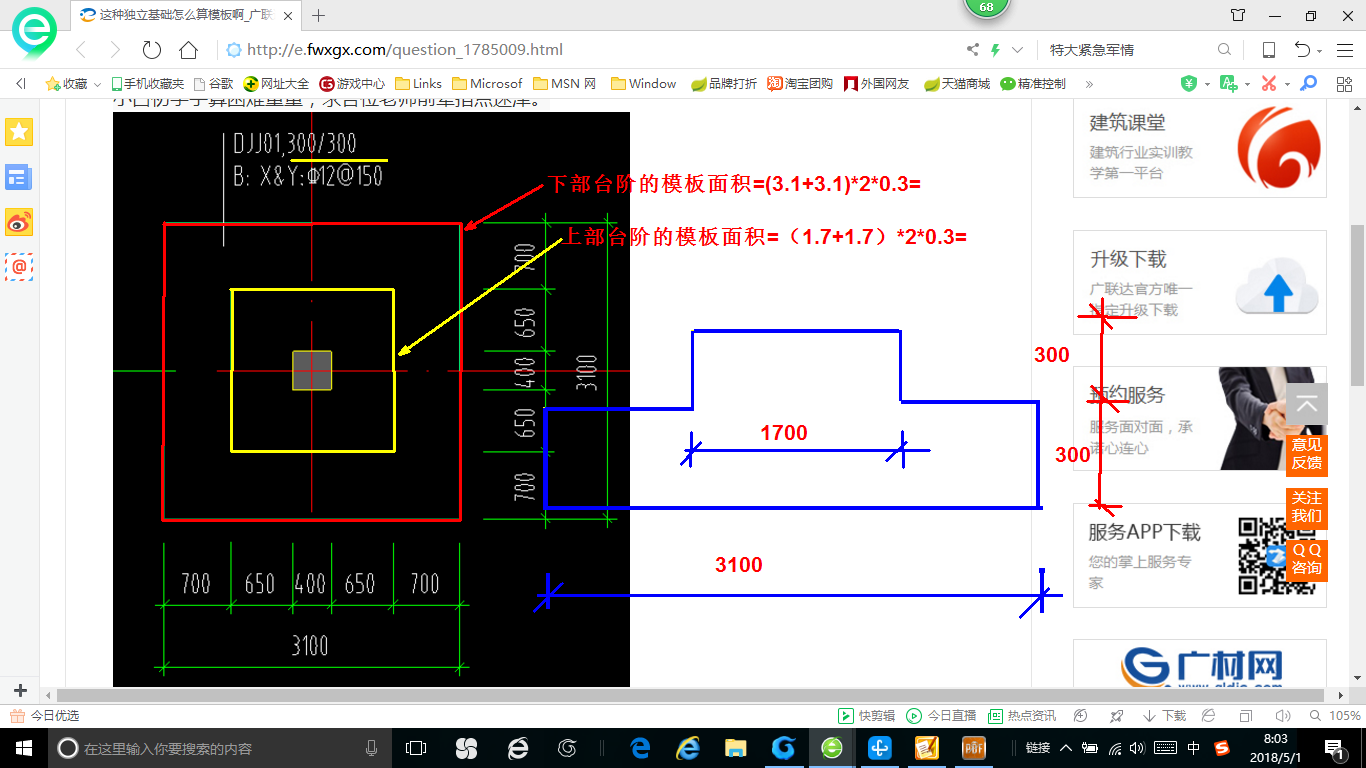This screenshot has height=768, width=1366.
Task: Open the 收藏 favorites dropdown
Action: (x=73, y=84)
